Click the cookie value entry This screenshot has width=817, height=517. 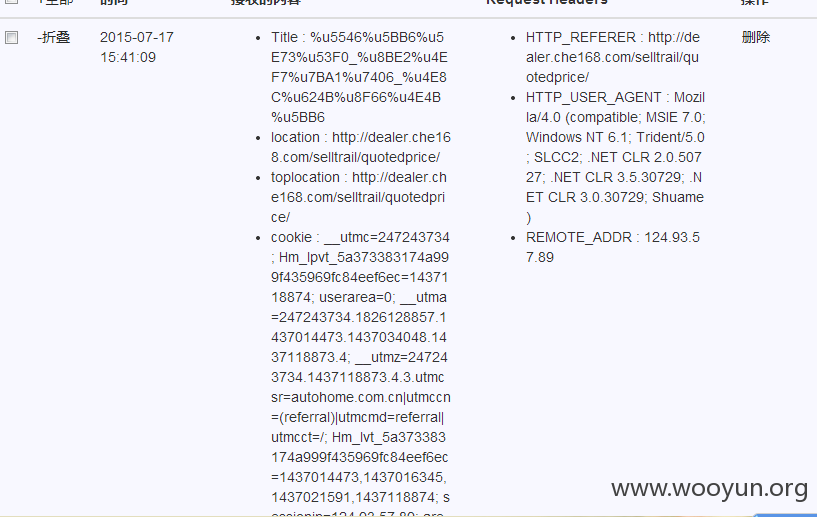[361, 373]
